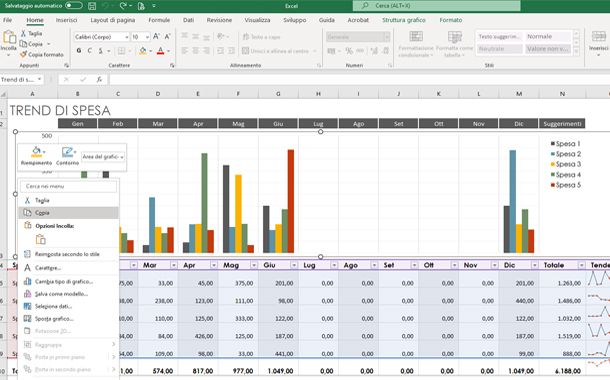Click the search magnifier icon in Cerca box

[x=365, y=6]
